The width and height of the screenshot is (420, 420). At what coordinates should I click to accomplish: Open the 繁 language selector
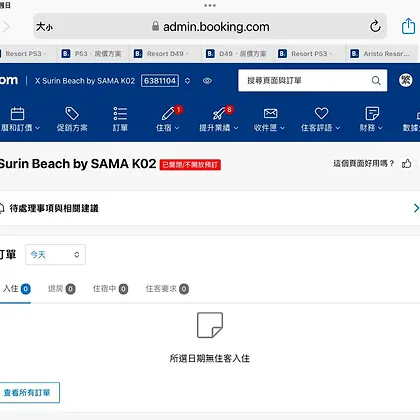click(x=406, y=80)
